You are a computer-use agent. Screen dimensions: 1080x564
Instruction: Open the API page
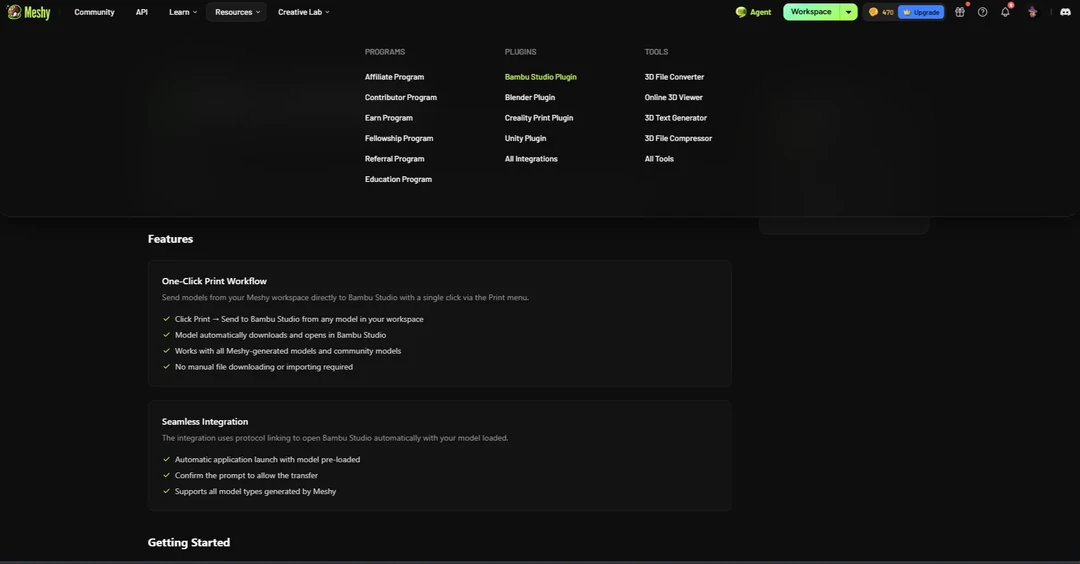coord(141,12)
